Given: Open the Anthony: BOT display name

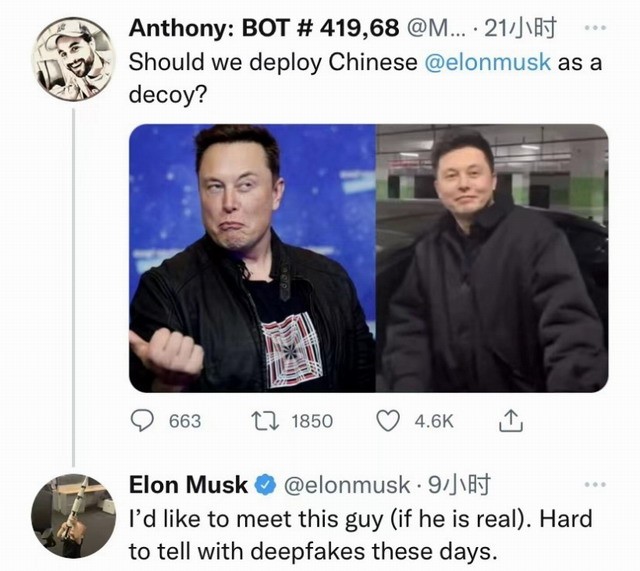Looking at the screenshot, I should (x=264, y=28).
